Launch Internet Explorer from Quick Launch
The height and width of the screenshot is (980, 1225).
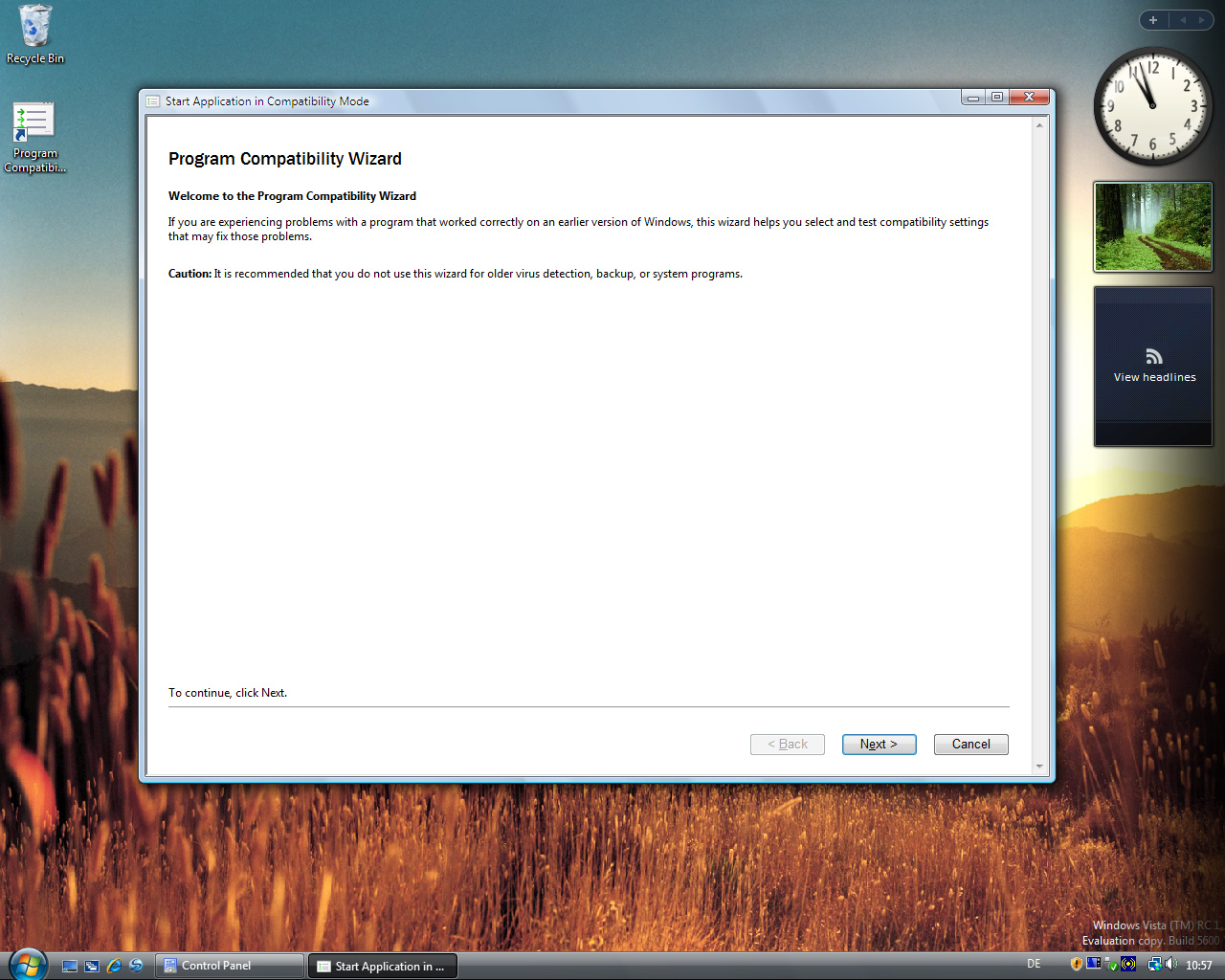point(114,966)
